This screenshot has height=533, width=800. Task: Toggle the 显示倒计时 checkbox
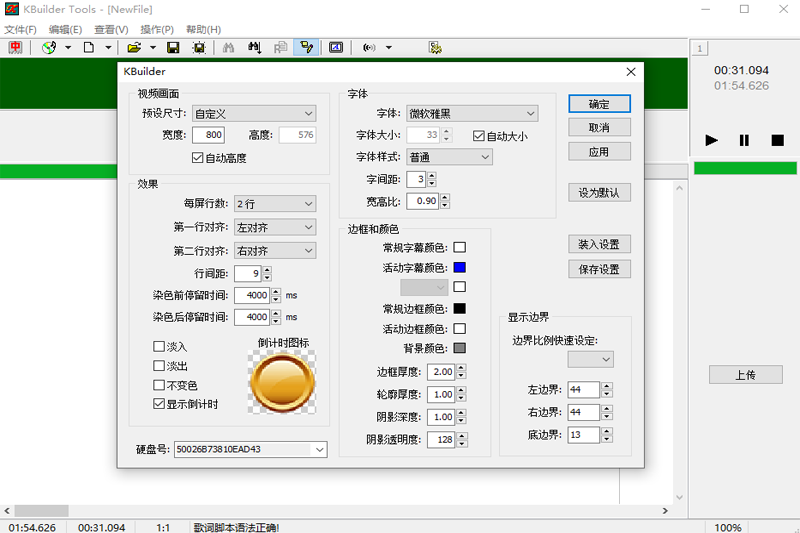coord(159,404)
